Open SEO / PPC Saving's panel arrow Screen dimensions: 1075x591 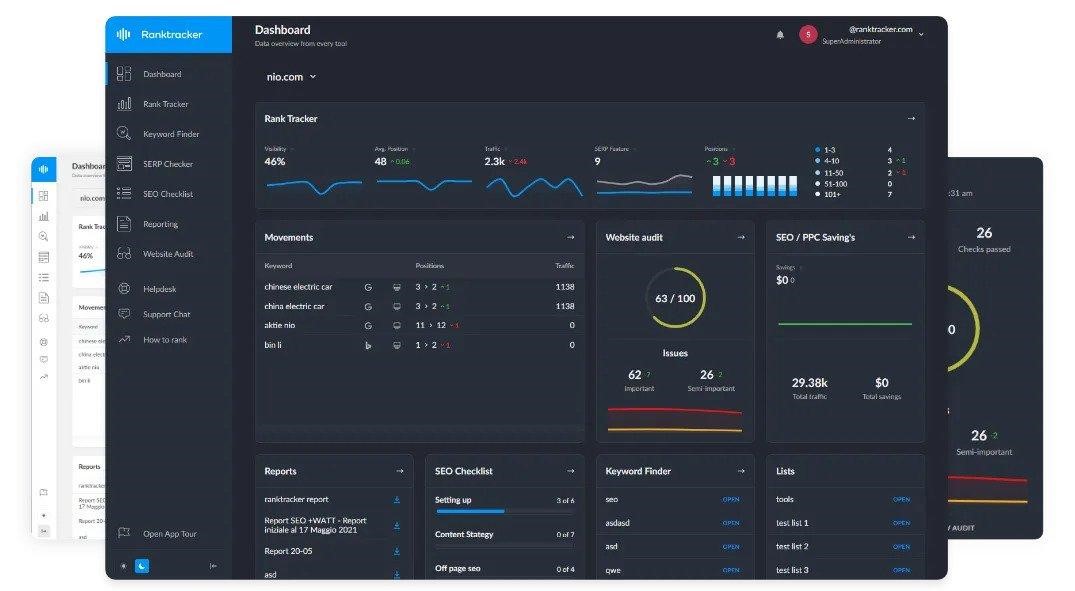click(x=911, y=237)
